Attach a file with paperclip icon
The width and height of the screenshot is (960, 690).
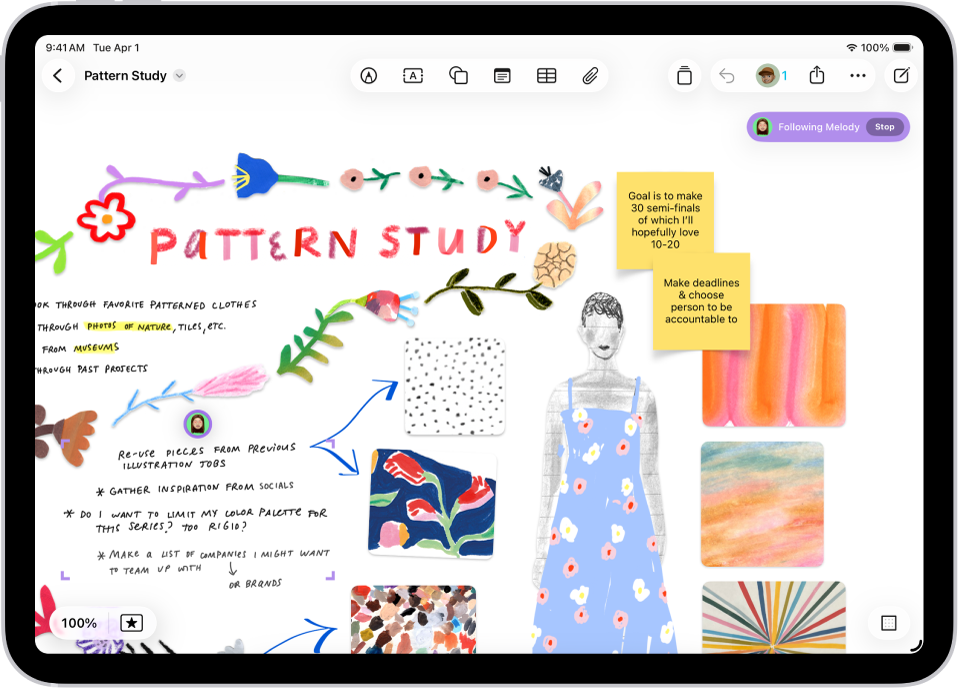pos(590,76)
